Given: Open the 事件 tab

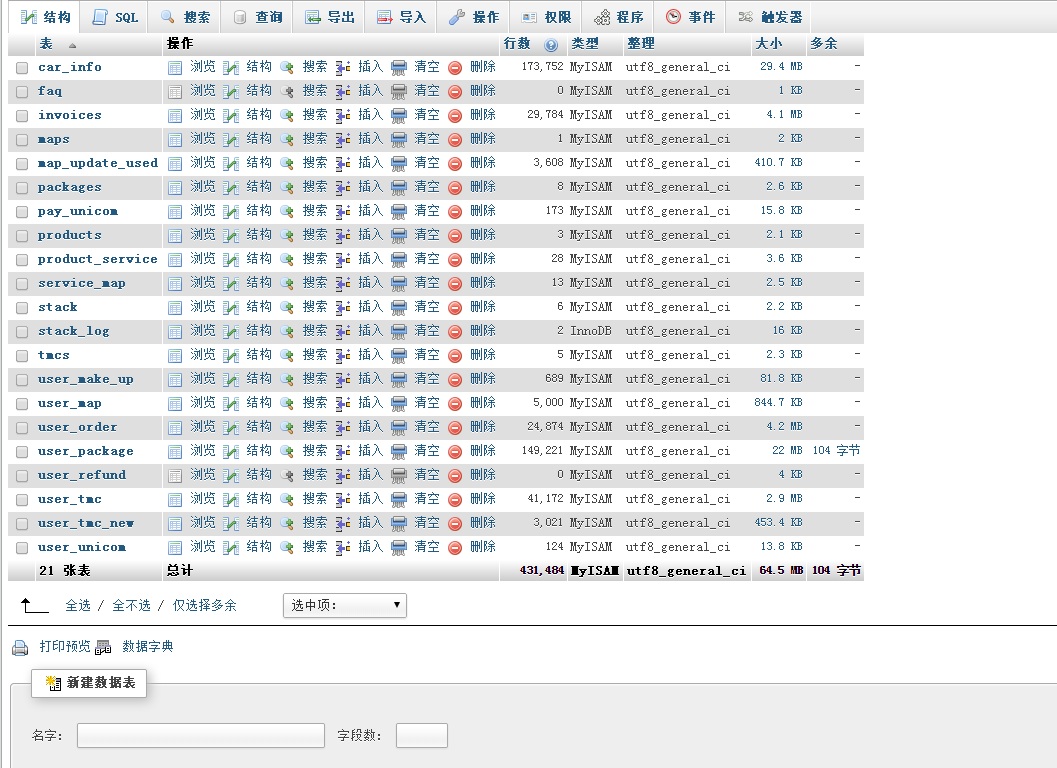Looking at the screenshot, I should click(x=690, y=17).
